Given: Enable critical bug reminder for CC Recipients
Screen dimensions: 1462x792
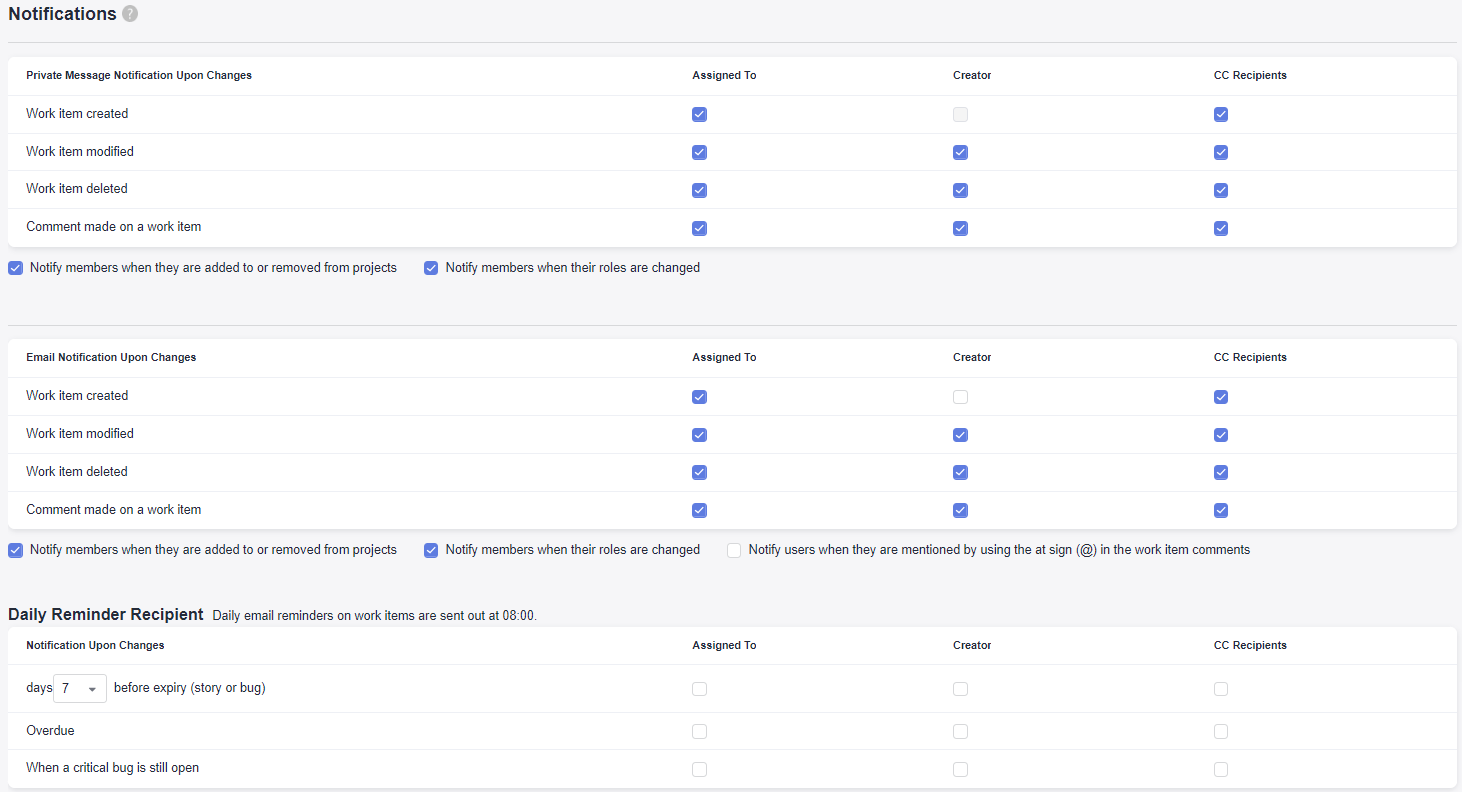Looking at the screenshot, I should click(1221, 769).
